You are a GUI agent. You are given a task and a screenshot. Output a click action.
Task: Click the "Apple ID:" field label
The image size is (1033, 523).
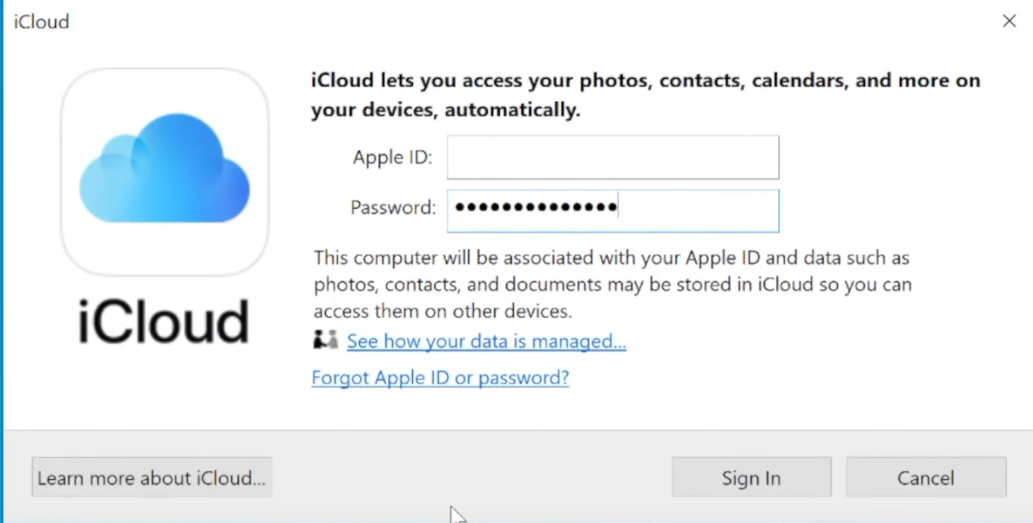point(392,158)
